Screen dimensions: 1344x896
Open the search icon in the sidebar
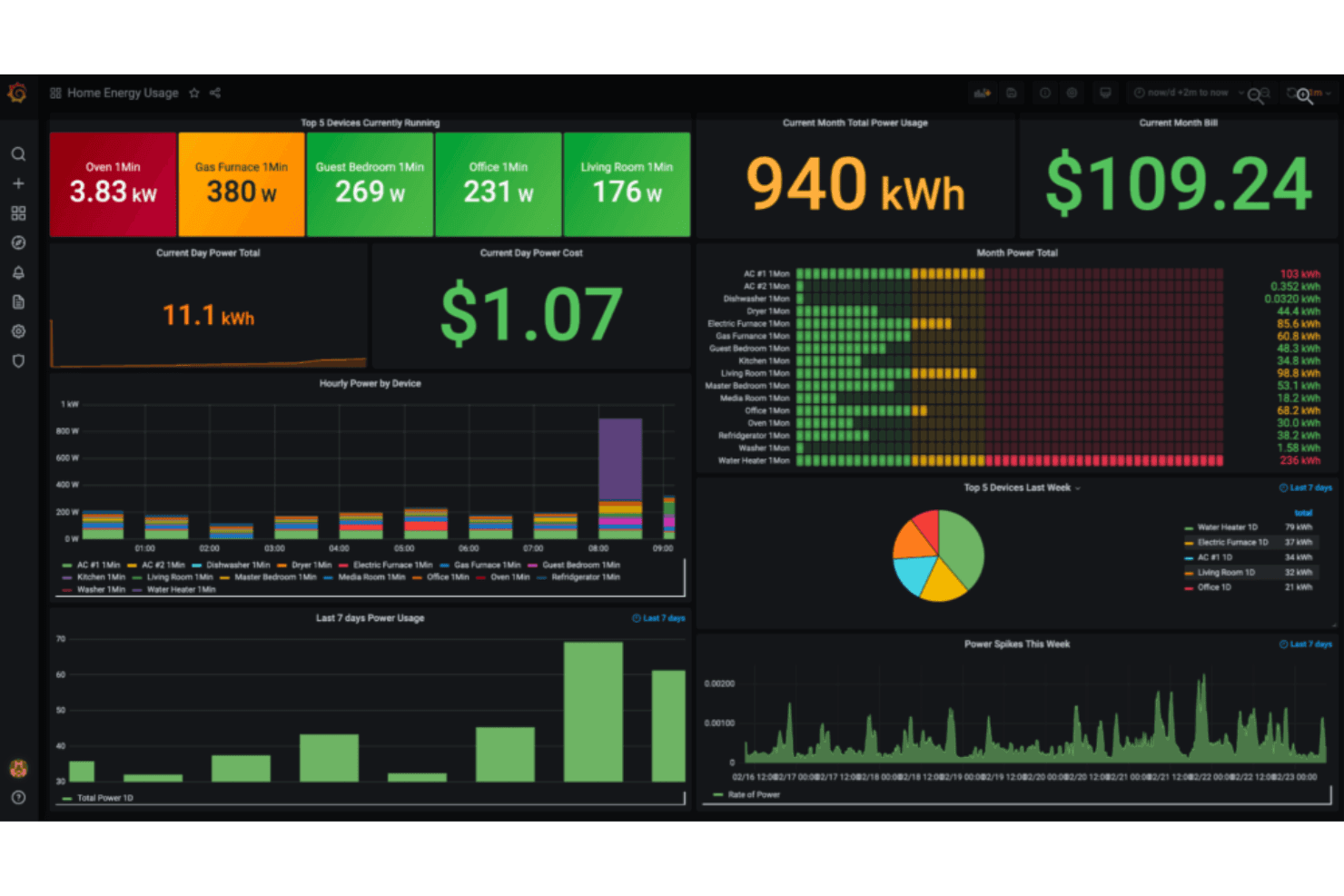click(x=18, y=154)
